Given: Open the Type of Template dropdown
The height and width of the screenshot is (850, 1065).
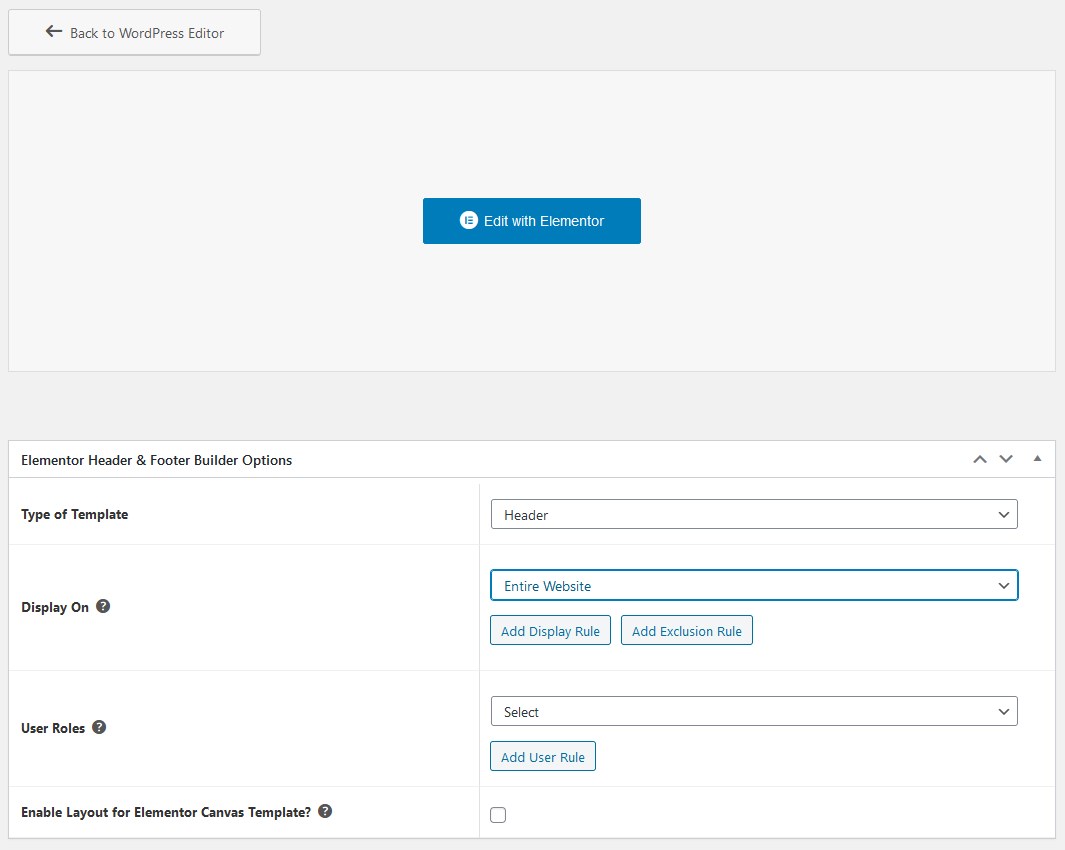Looking at the screenshot, I should (753, 514).
